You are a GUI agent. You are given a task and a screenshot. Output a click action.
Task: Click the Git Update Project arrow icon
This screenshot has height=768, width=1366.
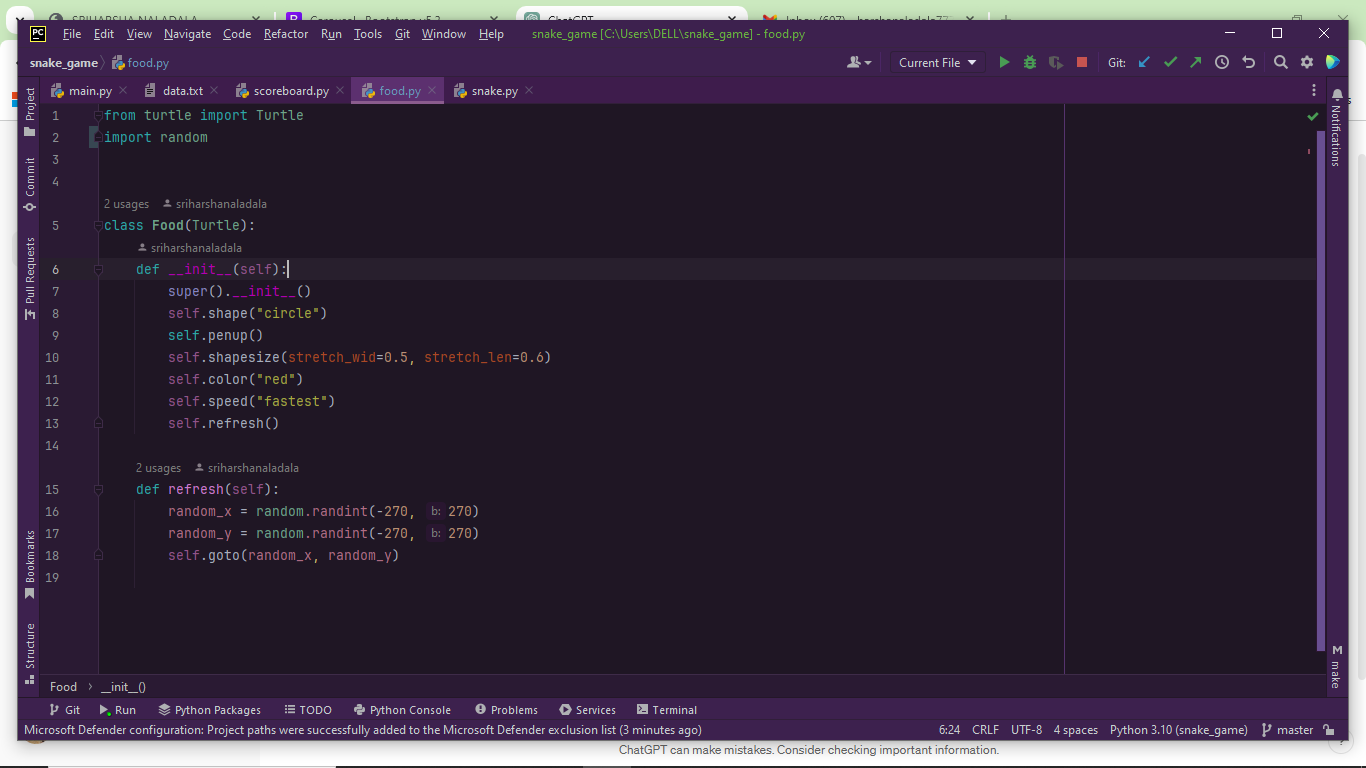[1144, 62]
